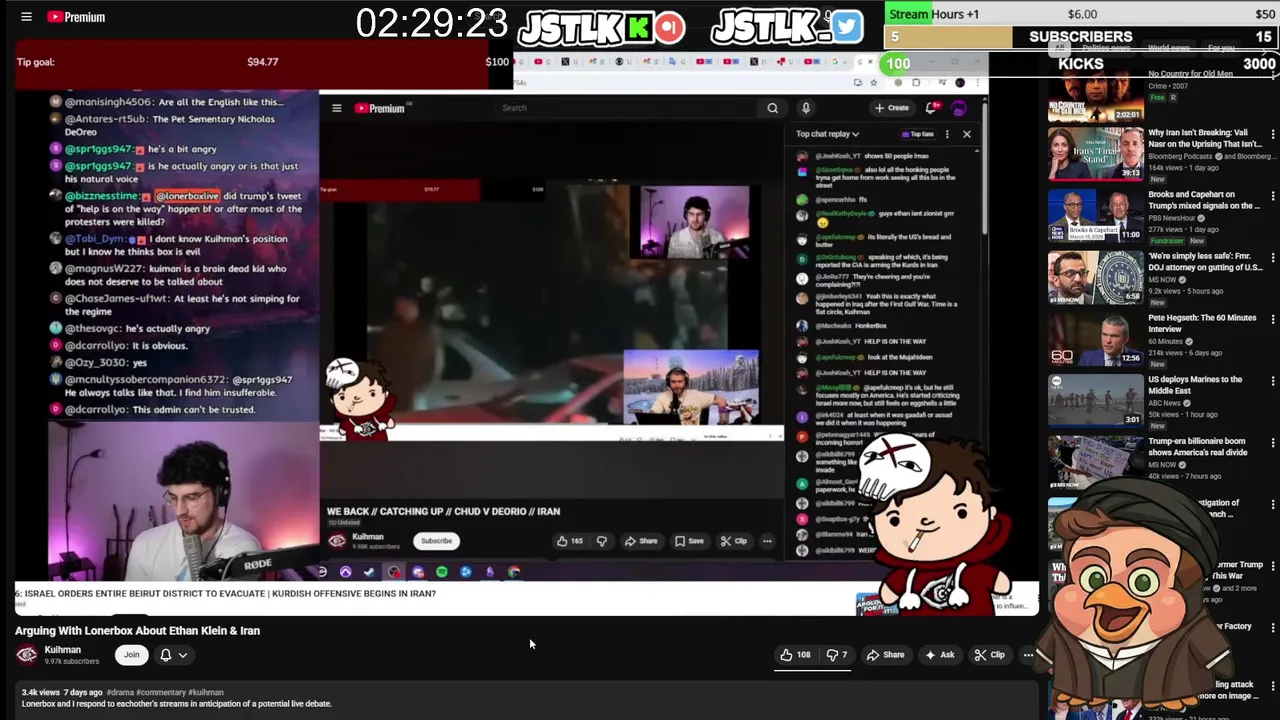The height and width of the screenshot is (720, 1280).
Task: Click Steam icon in streamed taskbar
Action: 369,572
